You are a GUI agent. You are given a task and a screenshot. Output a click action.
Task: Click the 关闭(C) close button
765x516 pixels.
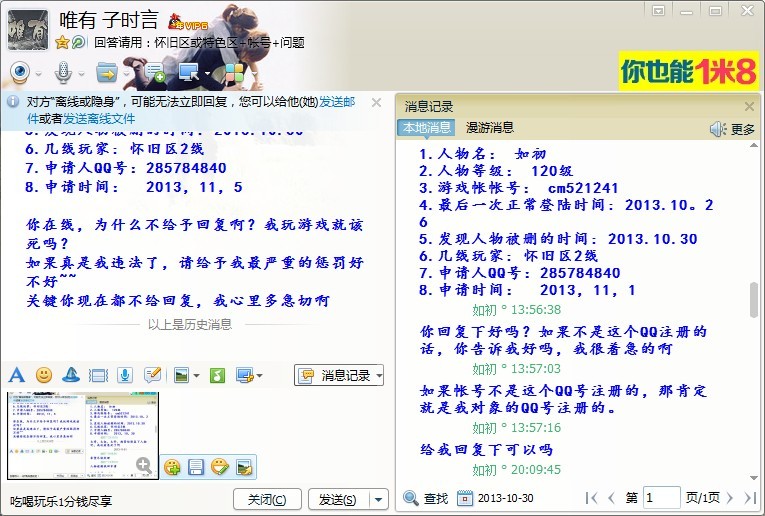pos(267,499)
